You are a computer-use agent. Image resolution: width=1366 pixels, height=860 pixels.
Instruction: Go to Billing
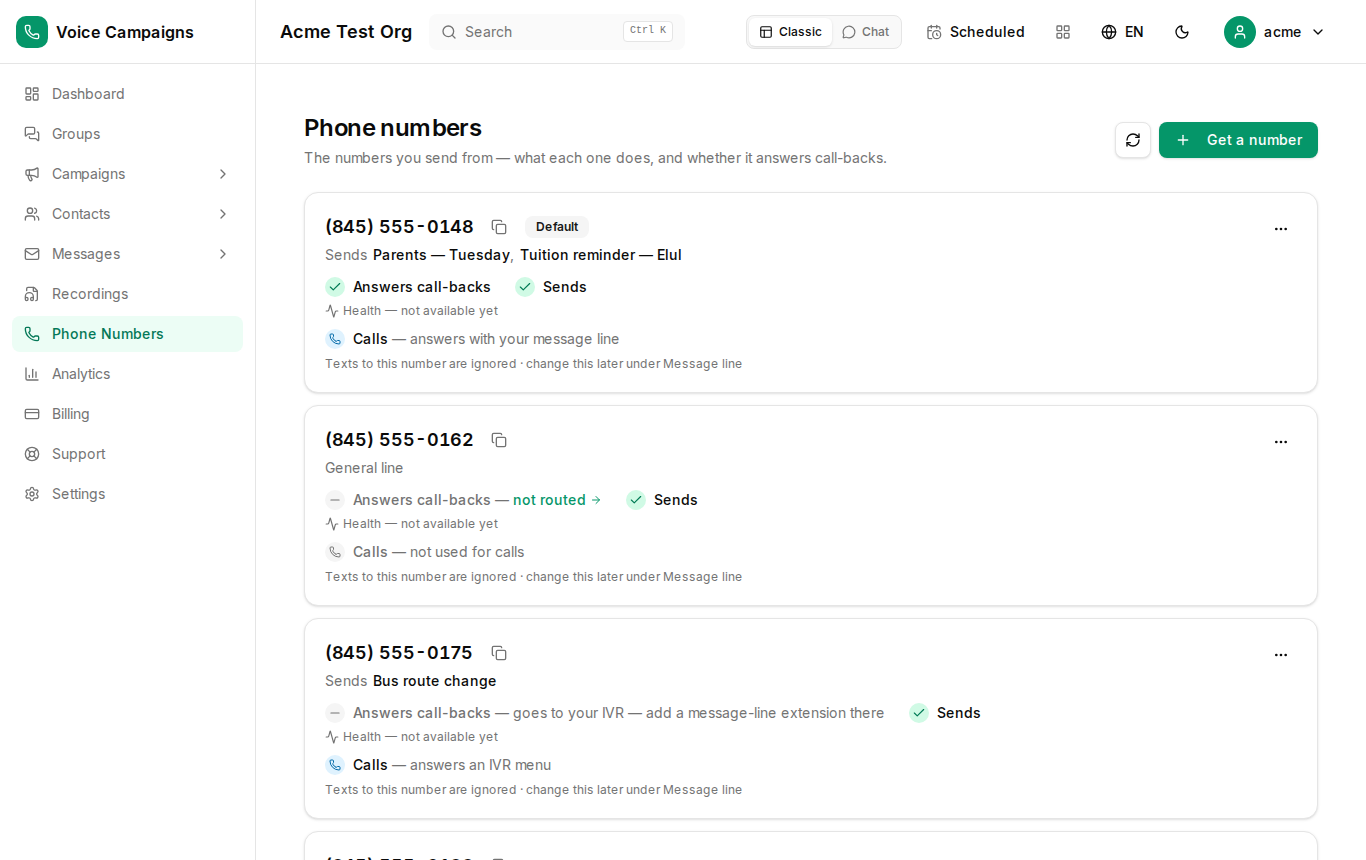pos(127,414)
